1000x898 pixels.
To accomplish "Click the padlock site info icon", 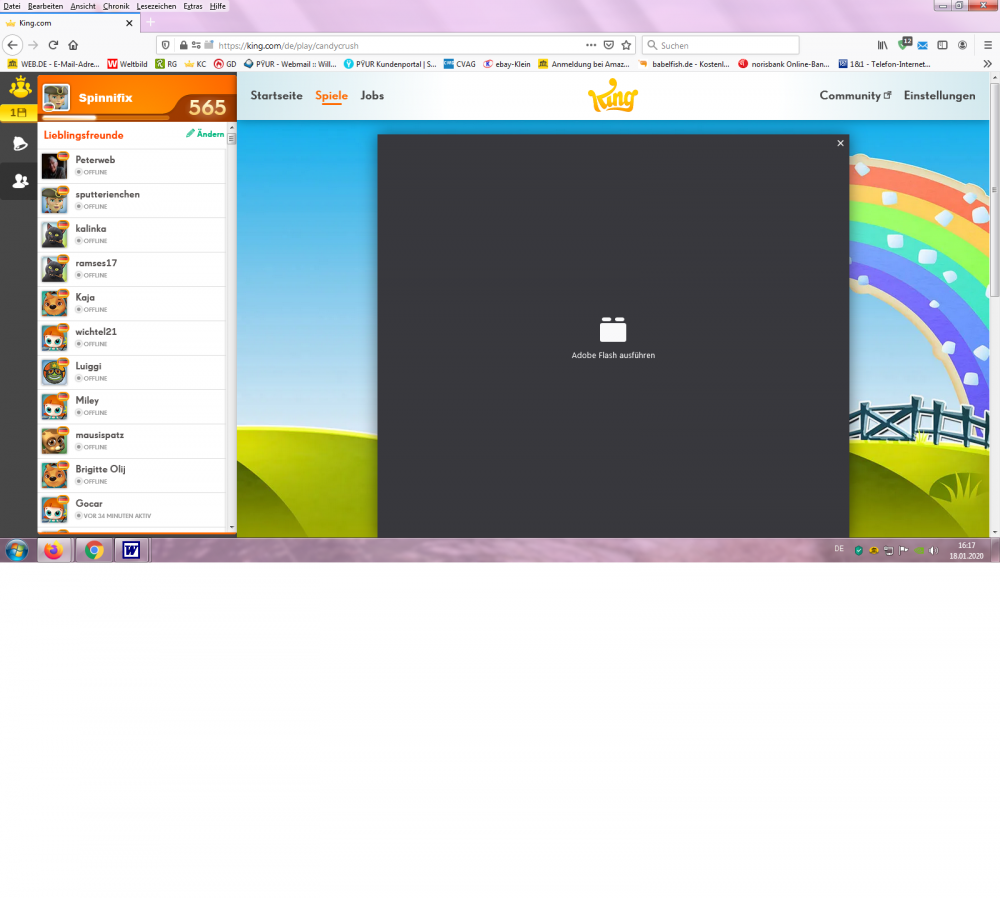I will click(x=184, y=45).
